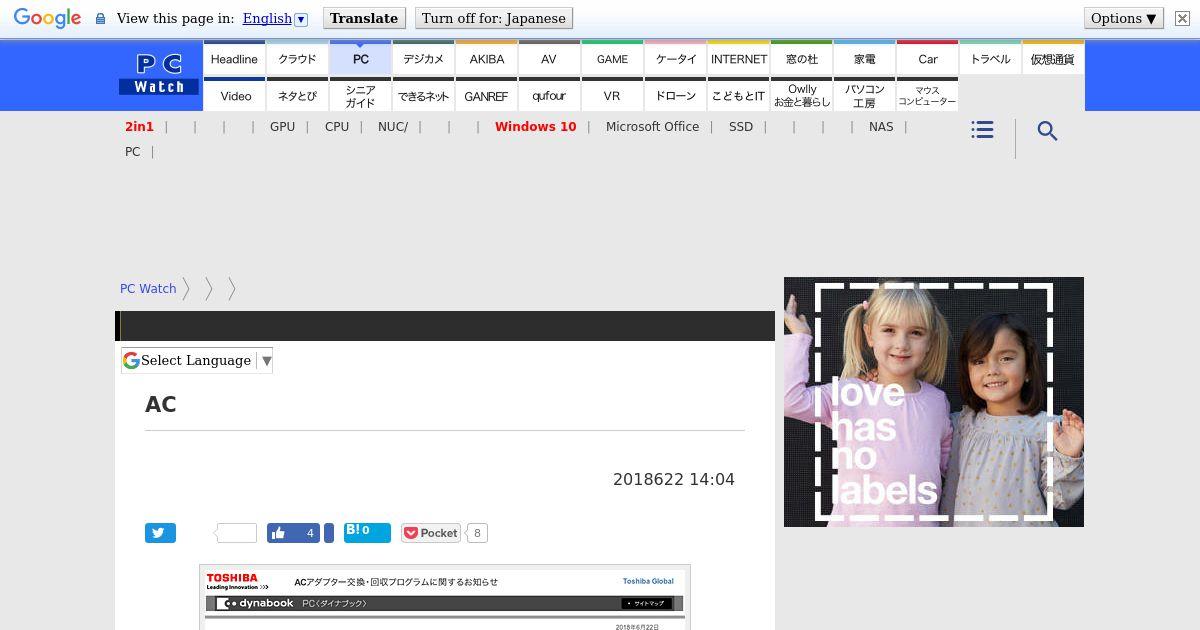Click the NAS topic link
This screenshot has width=1200, height=630.
[x=881, y=127]
